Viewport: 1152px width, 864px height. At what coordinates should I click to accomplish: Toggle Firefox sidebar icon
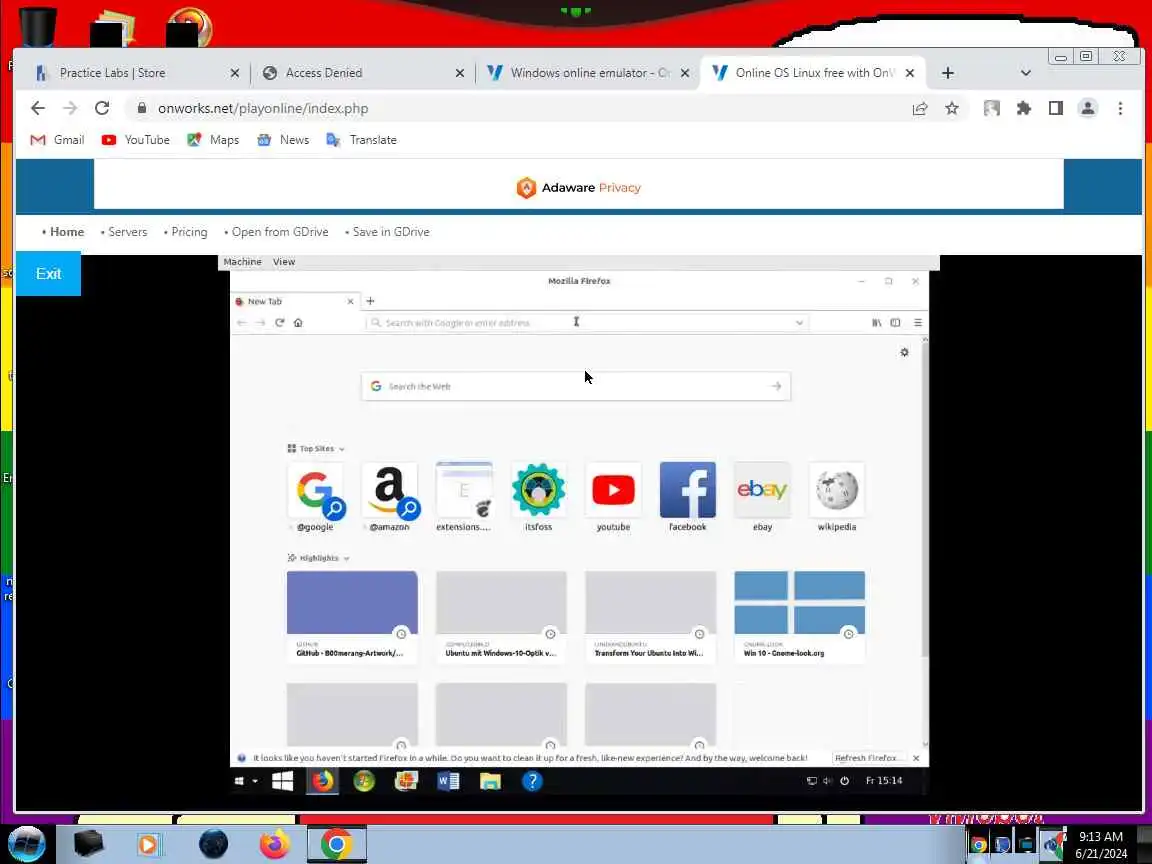point(895,323)
